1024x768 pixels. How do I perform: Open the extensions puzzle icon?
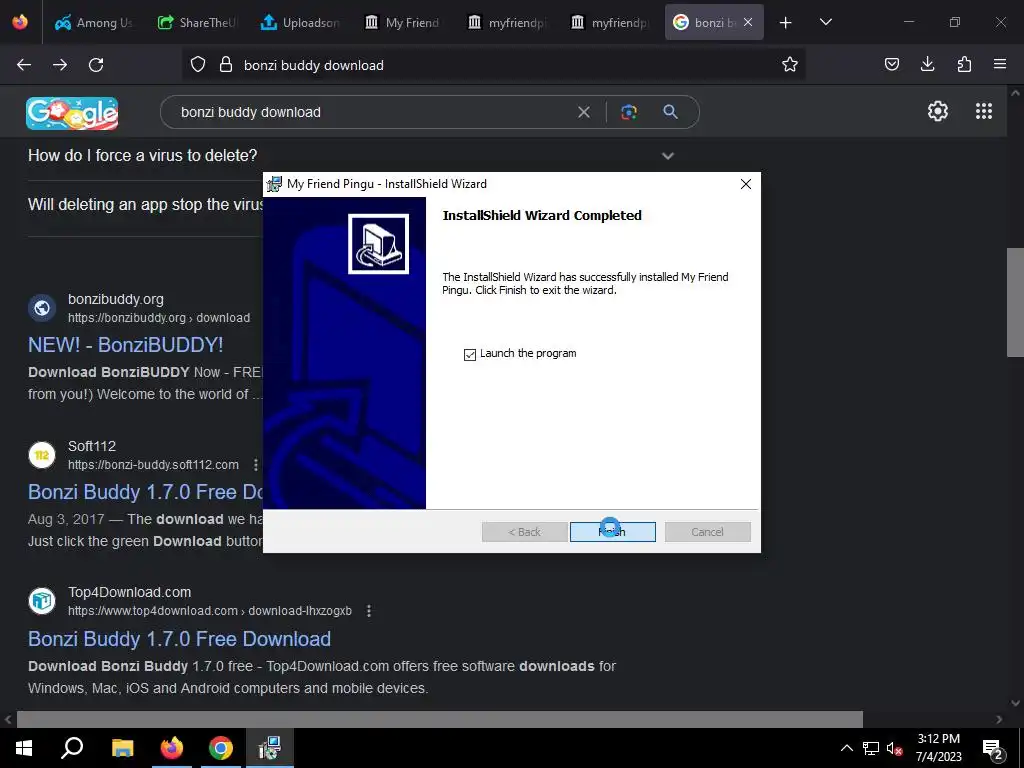(964, 64)
